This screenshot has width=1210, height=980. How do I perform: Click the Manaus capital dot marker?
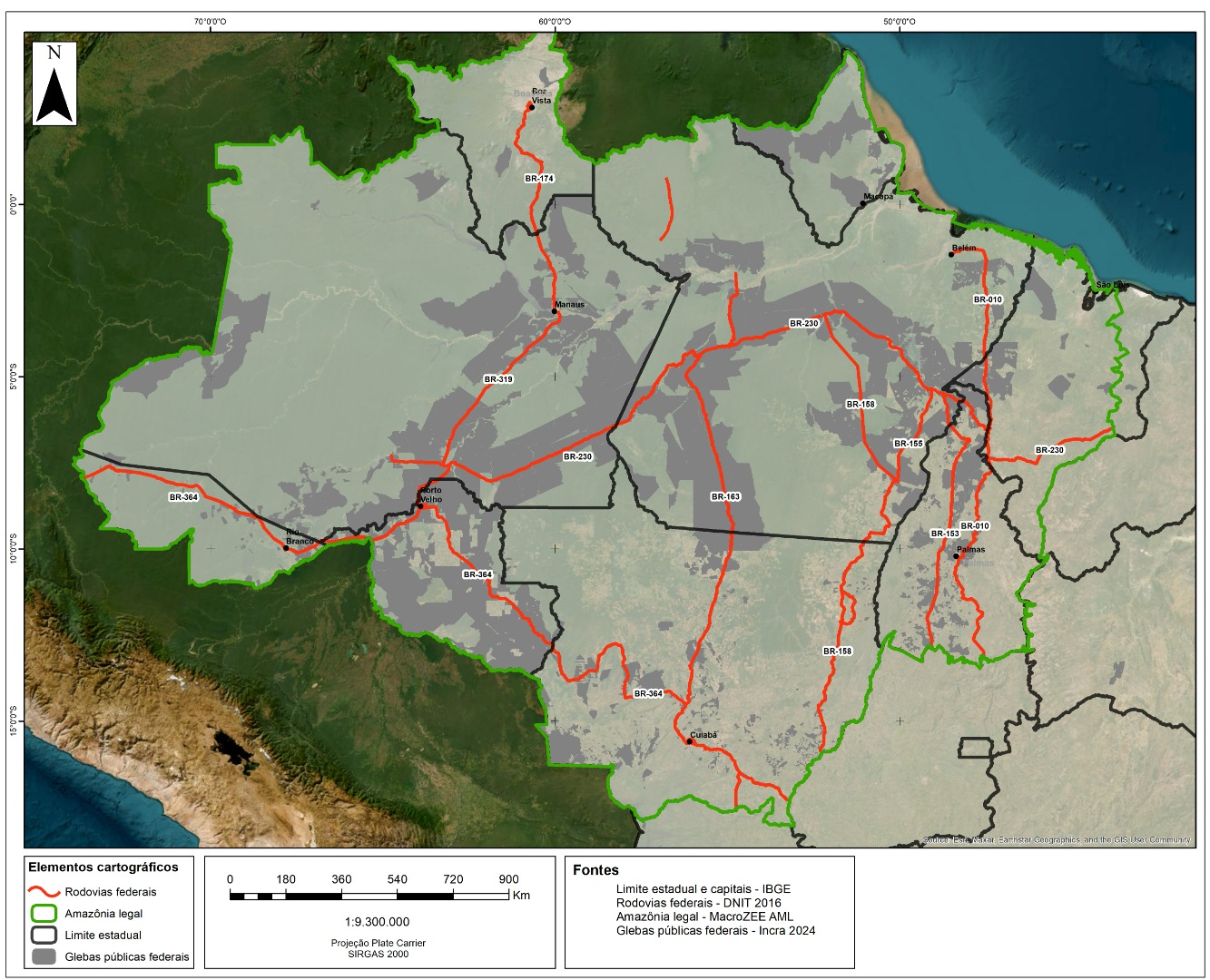tap(555, 311)
